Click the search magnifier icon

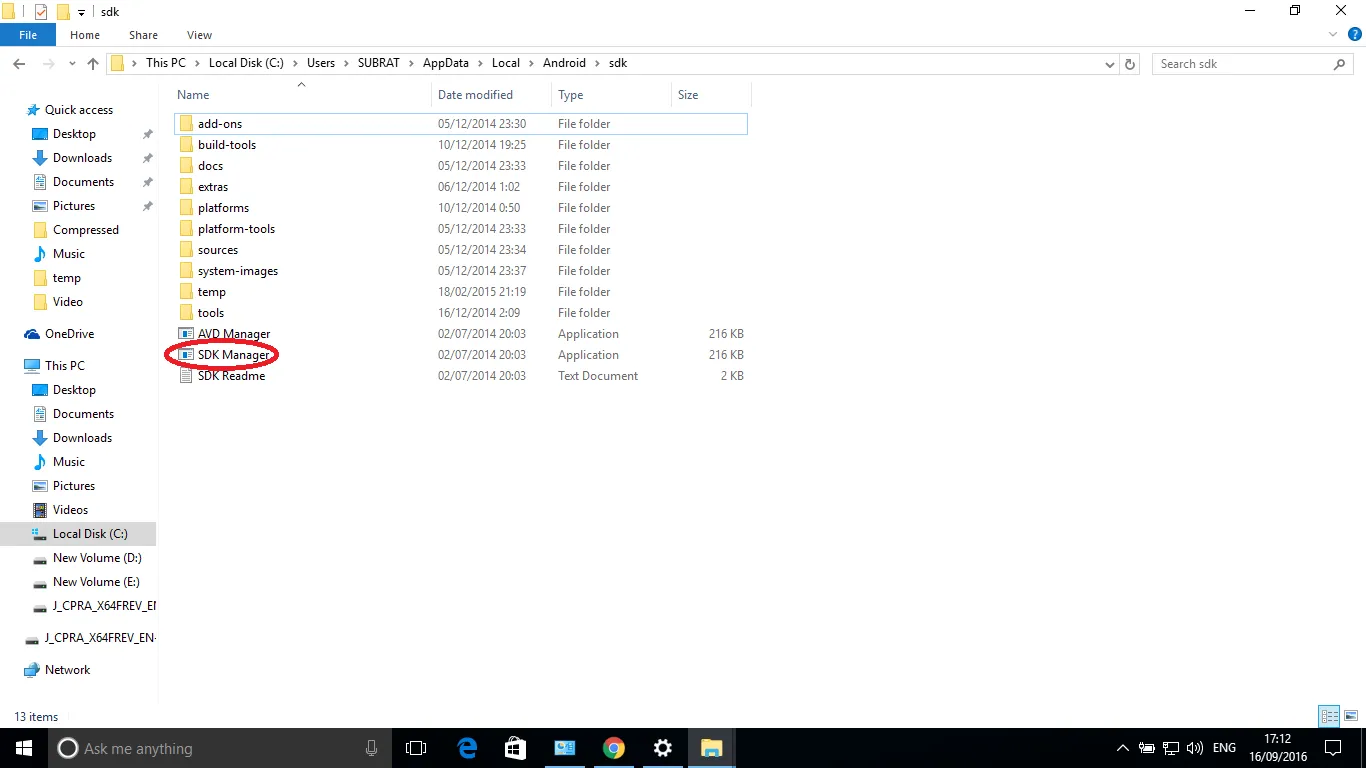coord(1340,64)
